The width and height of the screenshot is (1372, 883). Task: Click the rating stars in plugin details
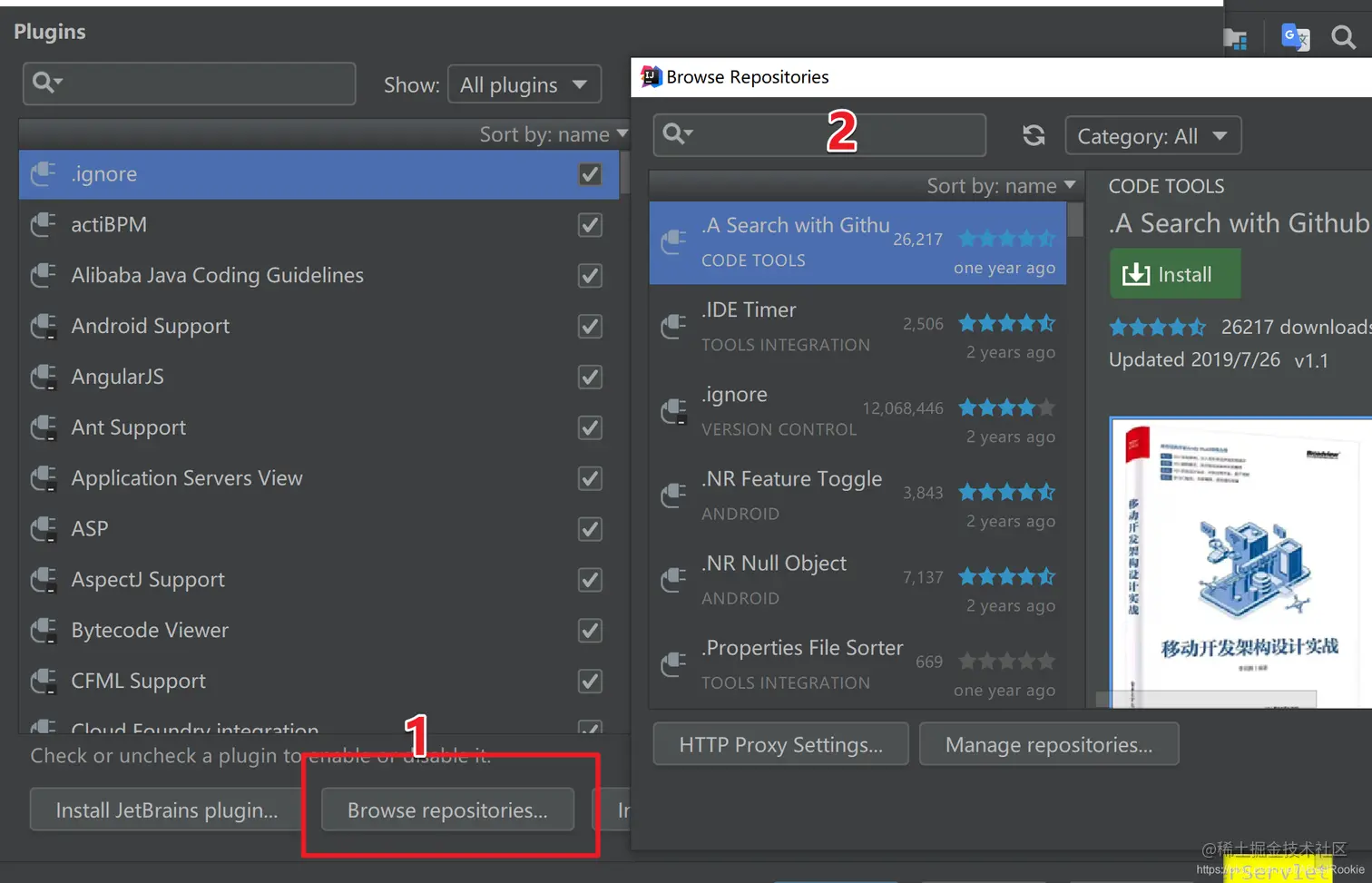pos(1157,327)
